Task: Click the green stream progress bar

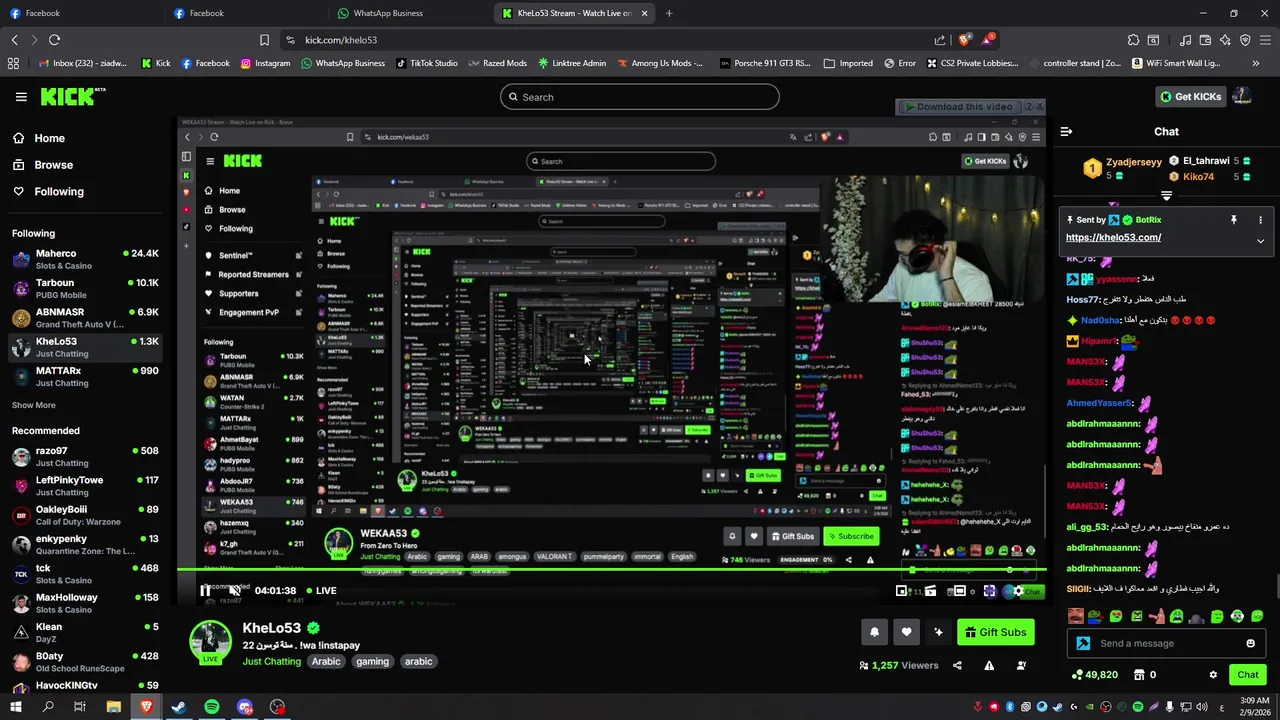Action: [x=612, y=570]
